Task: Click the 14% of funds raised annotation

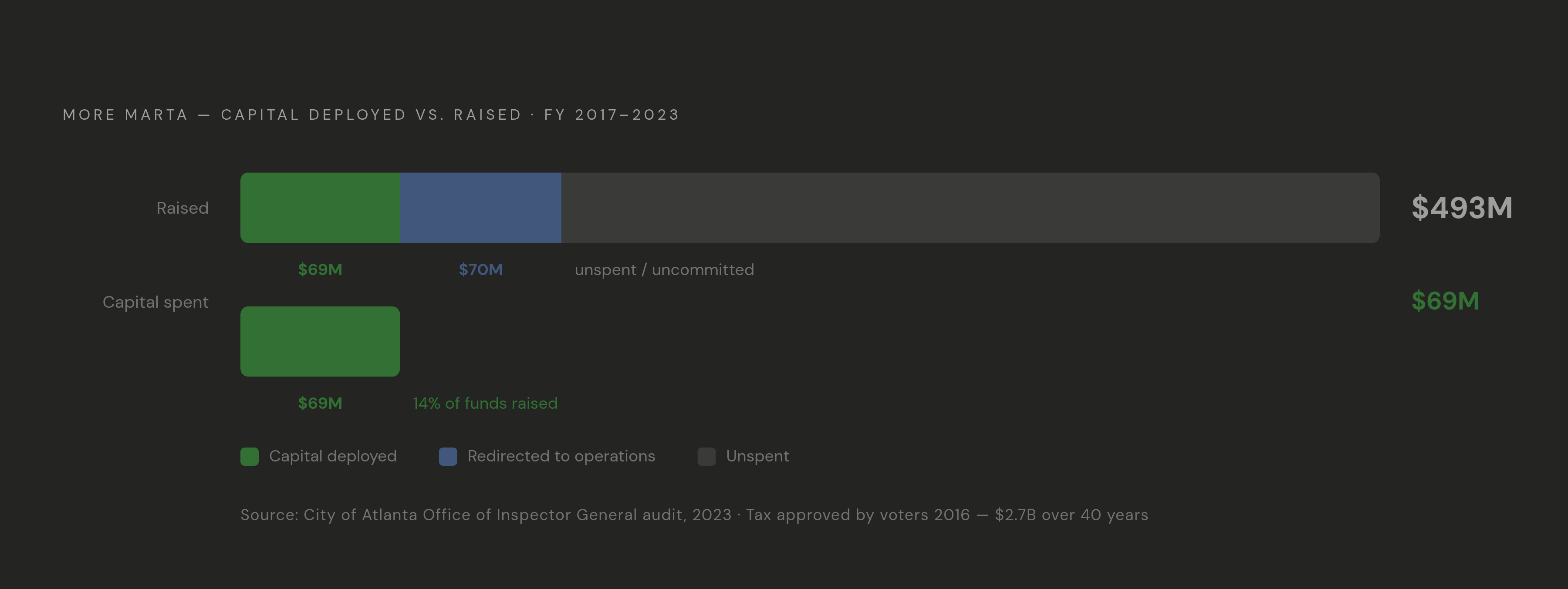Action: [485, 404]
